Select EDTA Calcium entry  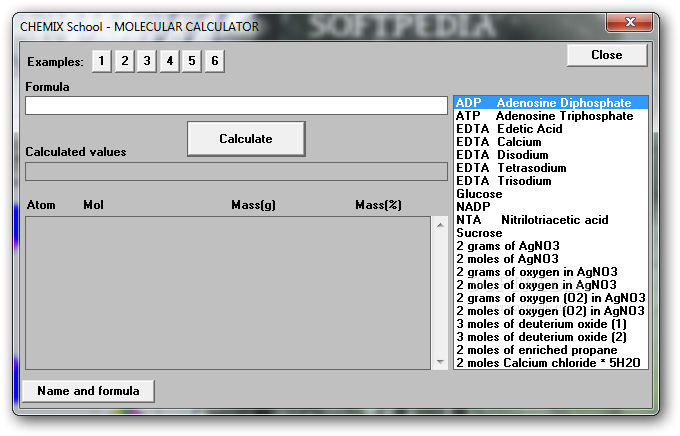[x=551, y=142]
